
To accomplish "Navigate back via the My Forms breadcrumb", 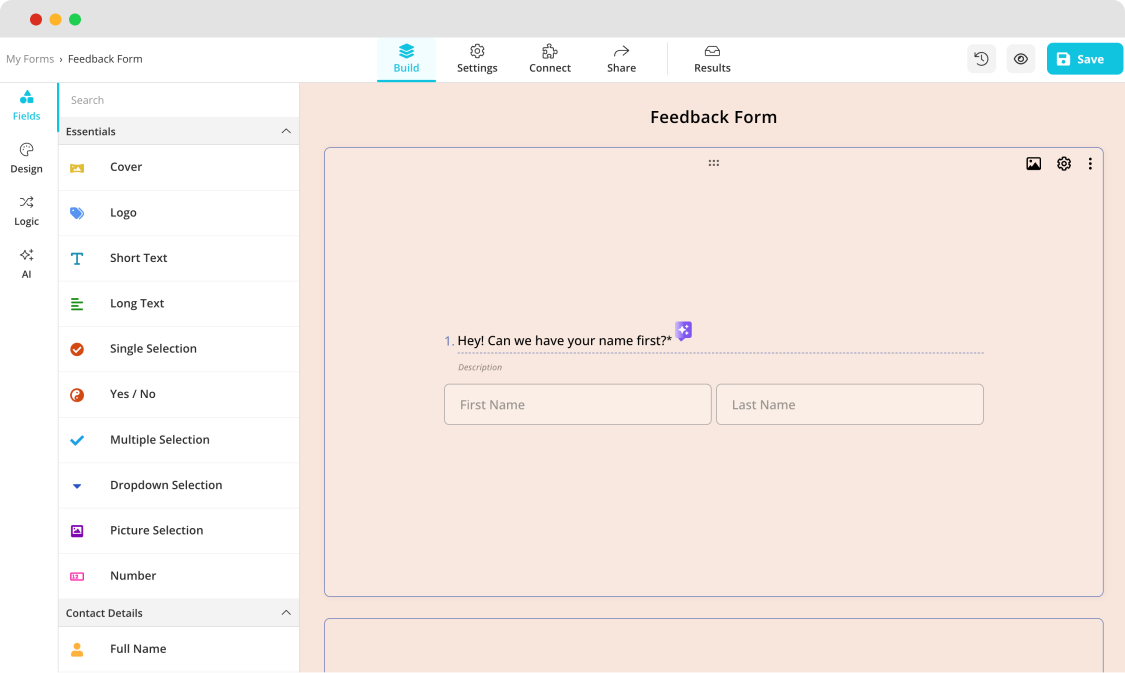I will pyautogui.click(x=30, y=59).
